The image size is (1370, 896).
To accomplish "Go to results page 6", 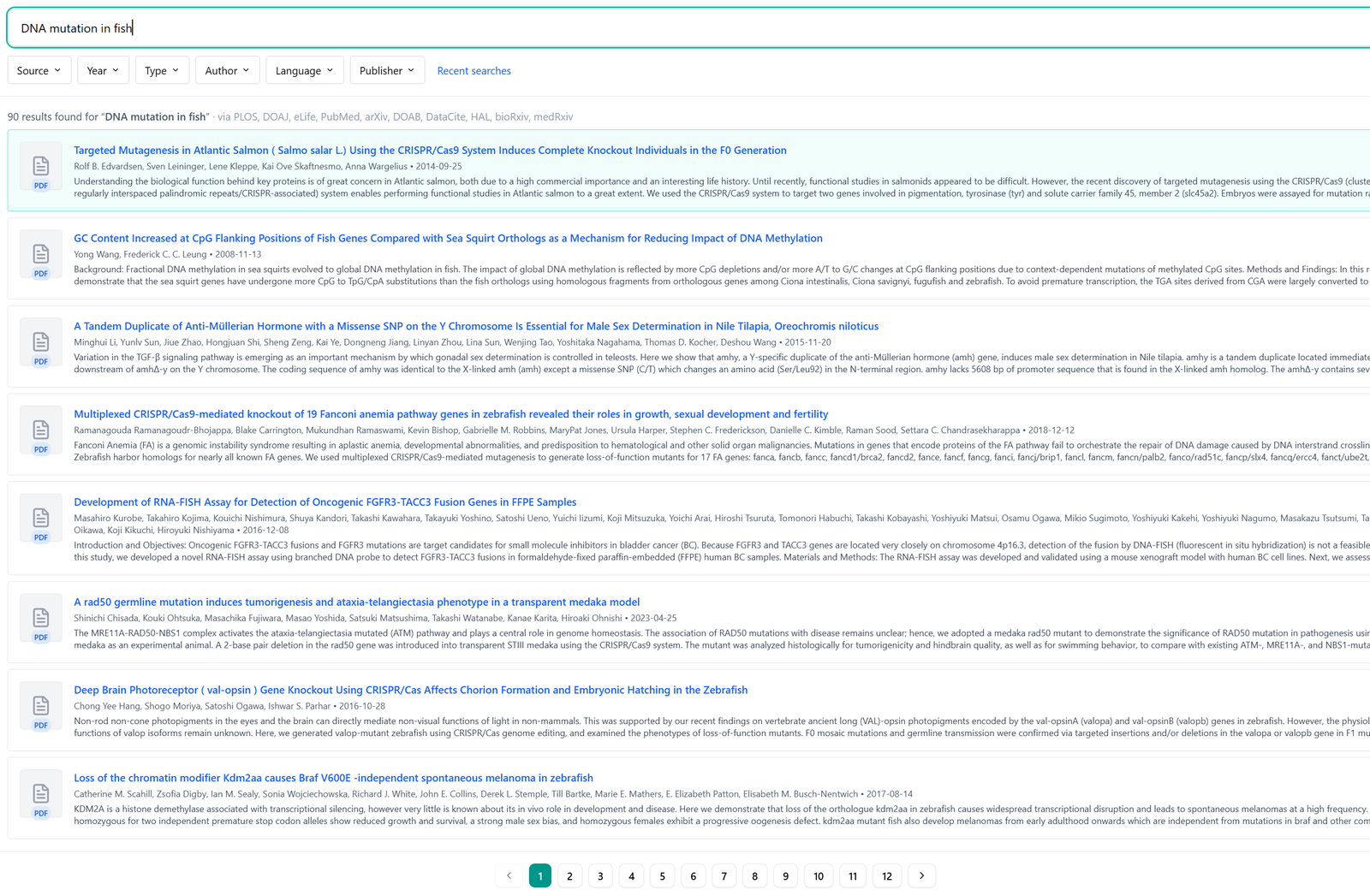I will point(693,875).
